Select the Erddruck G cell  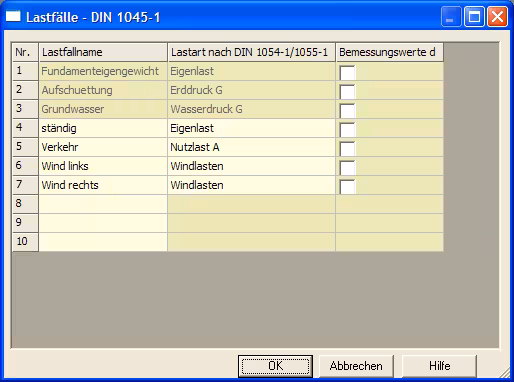click(x=252, y=90)
